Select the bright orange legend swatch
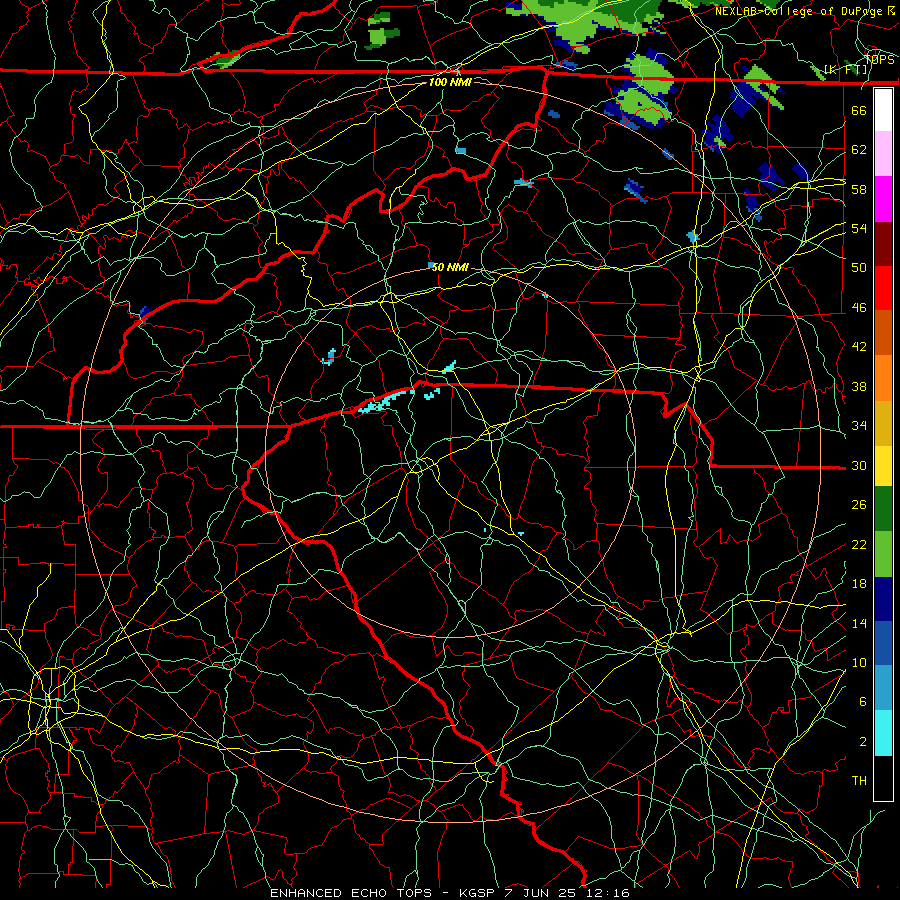 coord(883,378)
